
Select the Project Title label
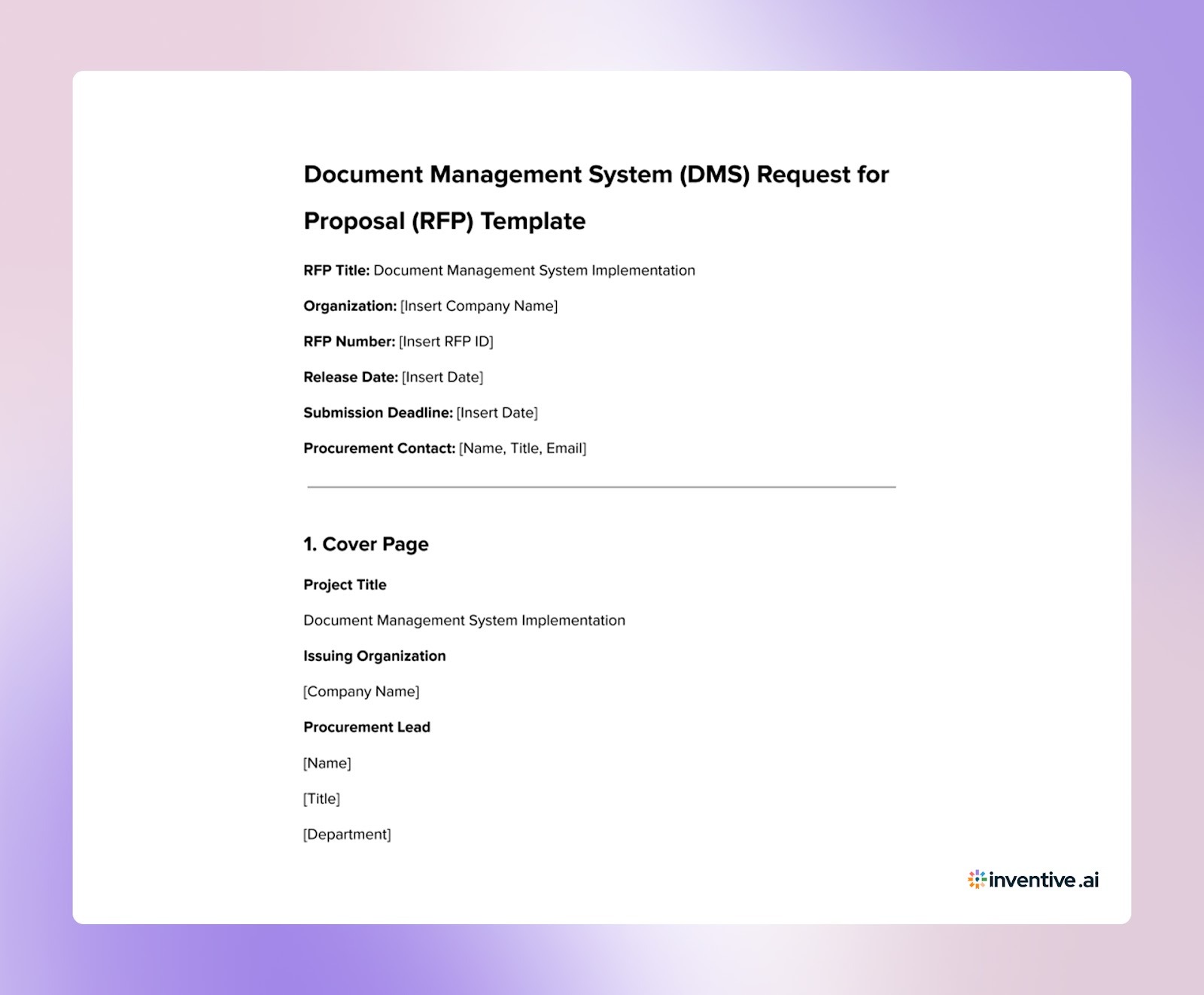click(345, 584)
